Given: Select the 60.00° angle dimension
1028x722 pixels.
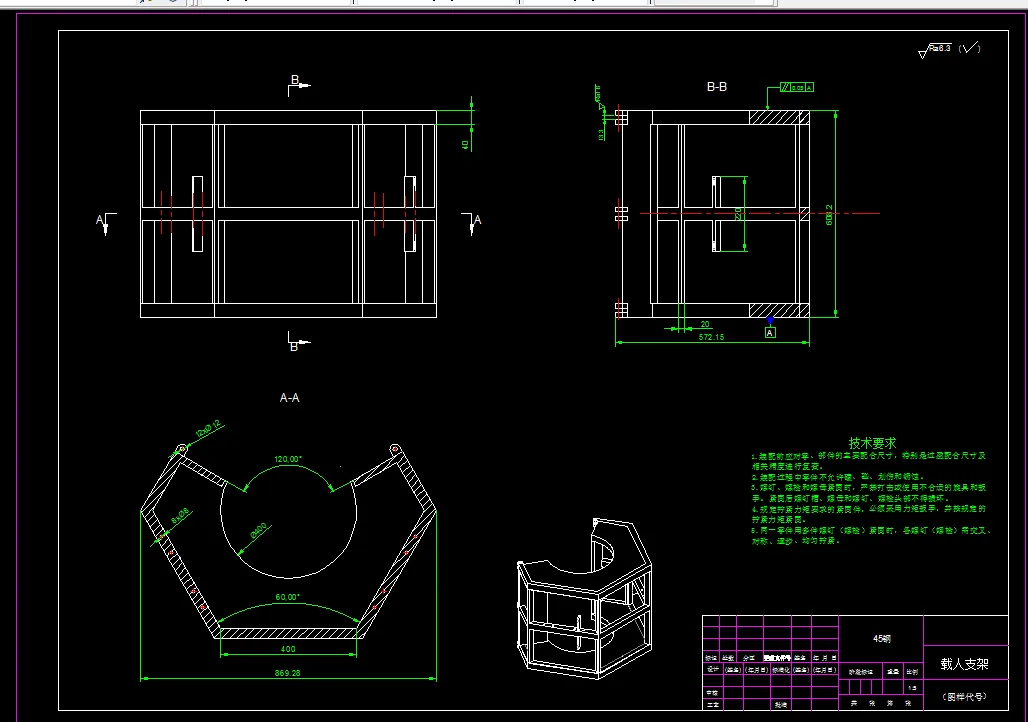Looking at the screenshot, I should pos(287,597).
